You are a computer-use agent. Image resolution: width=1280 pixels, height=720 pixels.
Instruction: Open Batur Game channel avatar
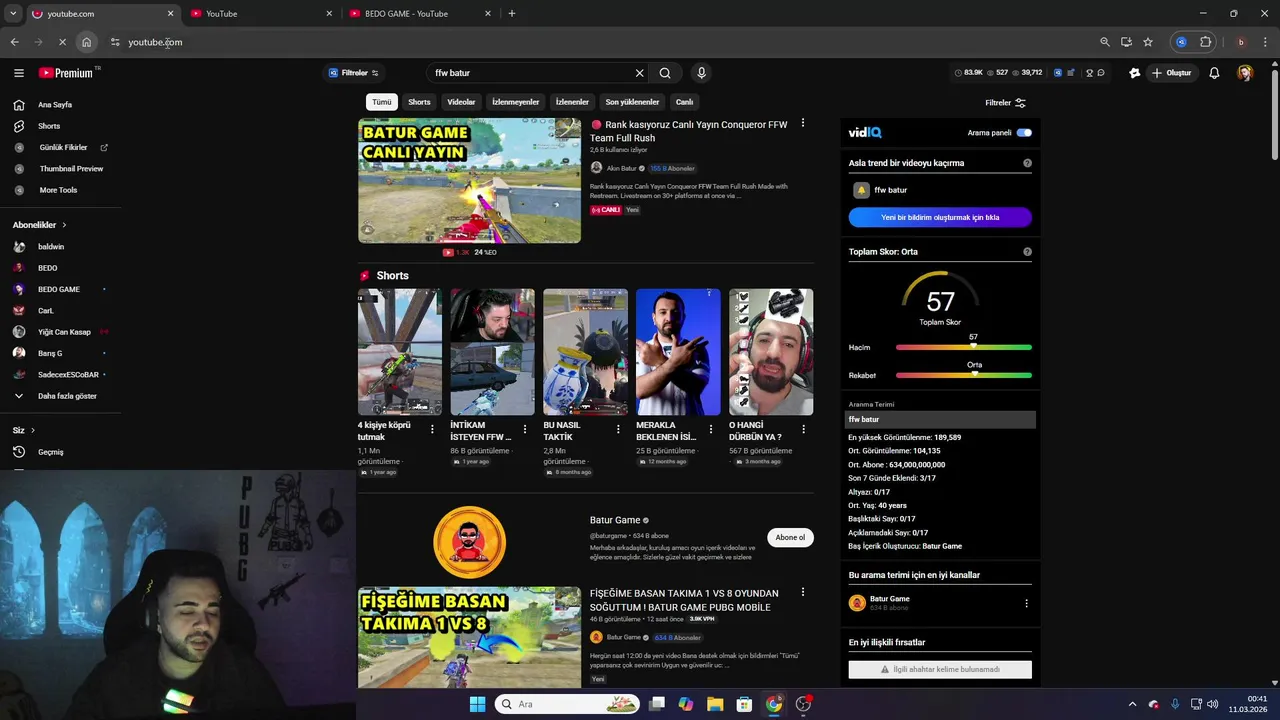[x=469, y=542]
